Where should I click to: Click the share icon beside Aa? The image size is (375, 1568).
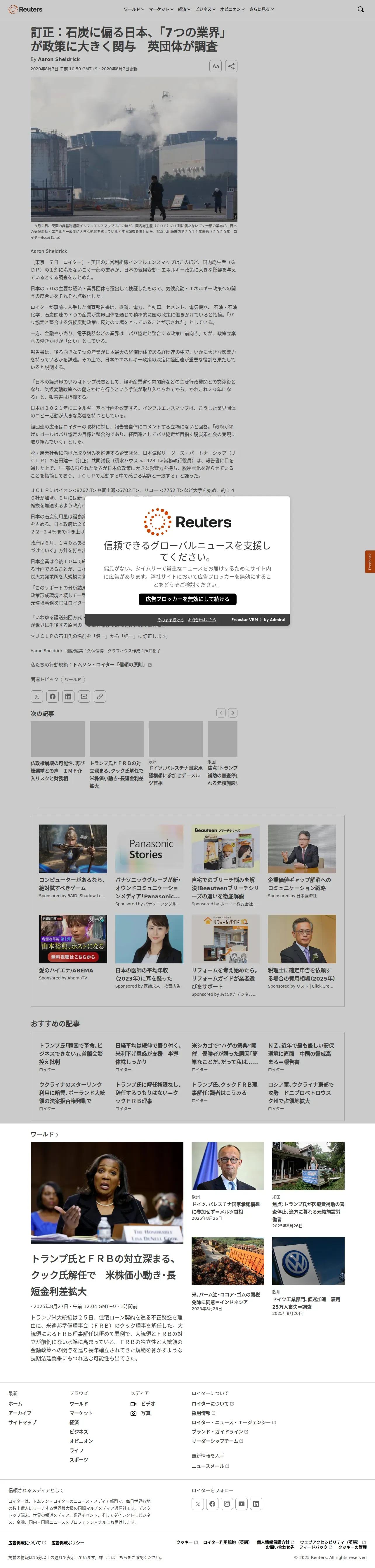tap(231, 66)
